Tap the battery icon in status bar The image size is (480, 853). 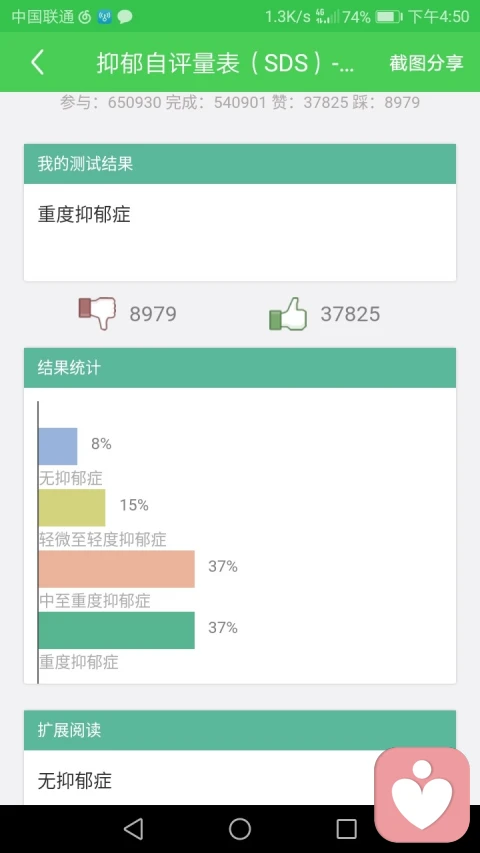[x=388, y=16]
